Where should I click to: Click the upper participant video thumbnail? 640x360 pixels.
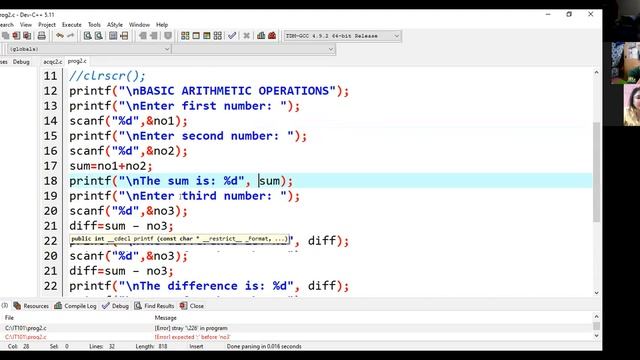pos(625,62)
